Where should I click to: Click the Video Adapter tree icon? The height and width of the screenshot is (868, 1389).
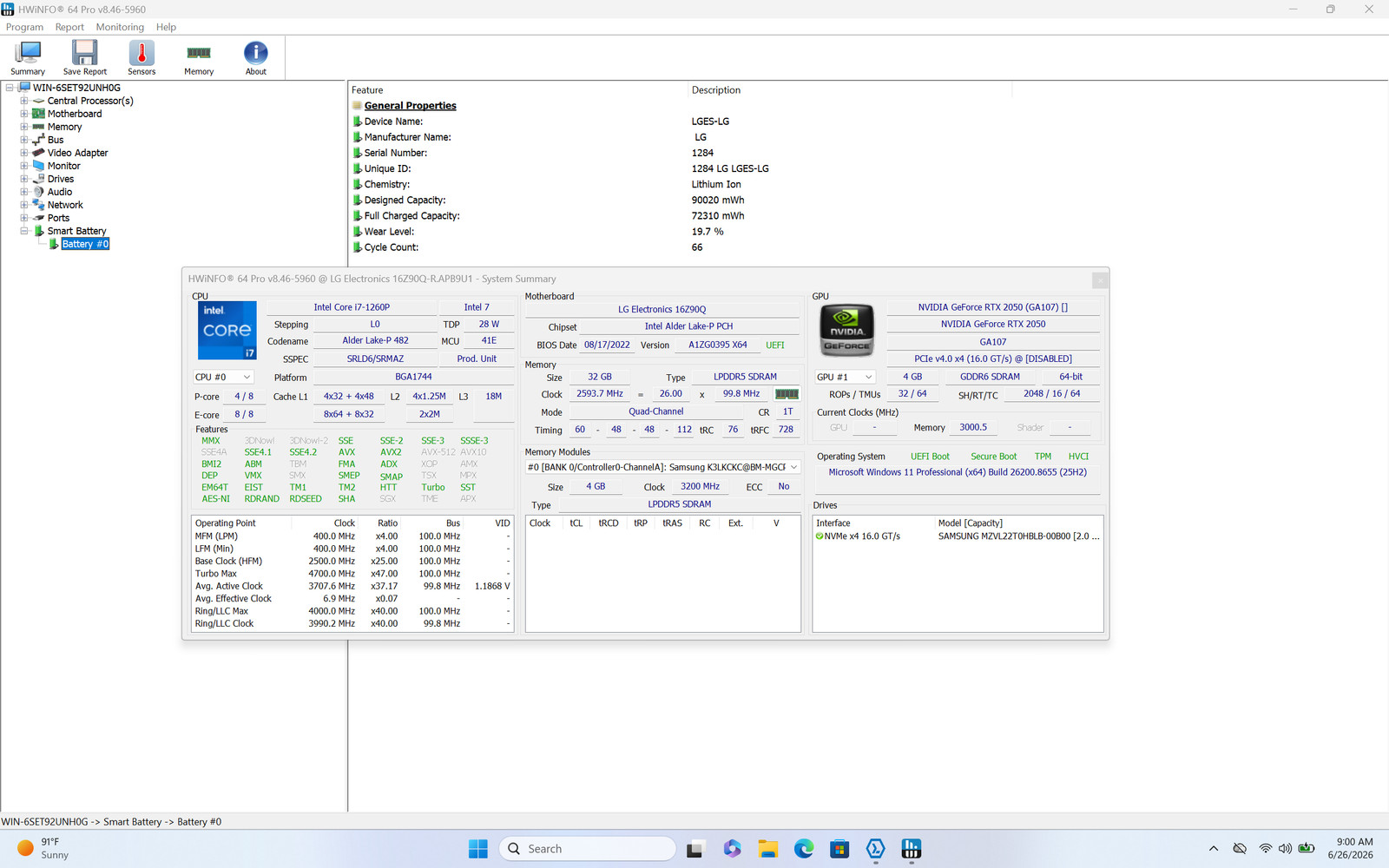39,153
